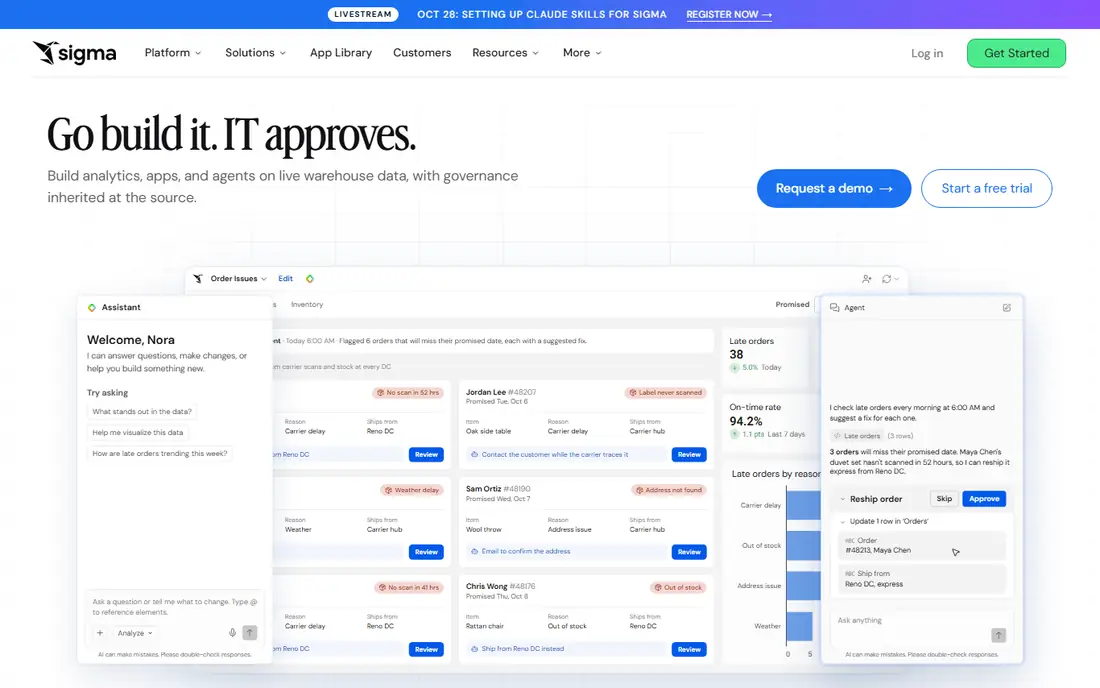Click the Register Now link
This screenshot has width=1100, height=688.
click(x=729, y=15)
